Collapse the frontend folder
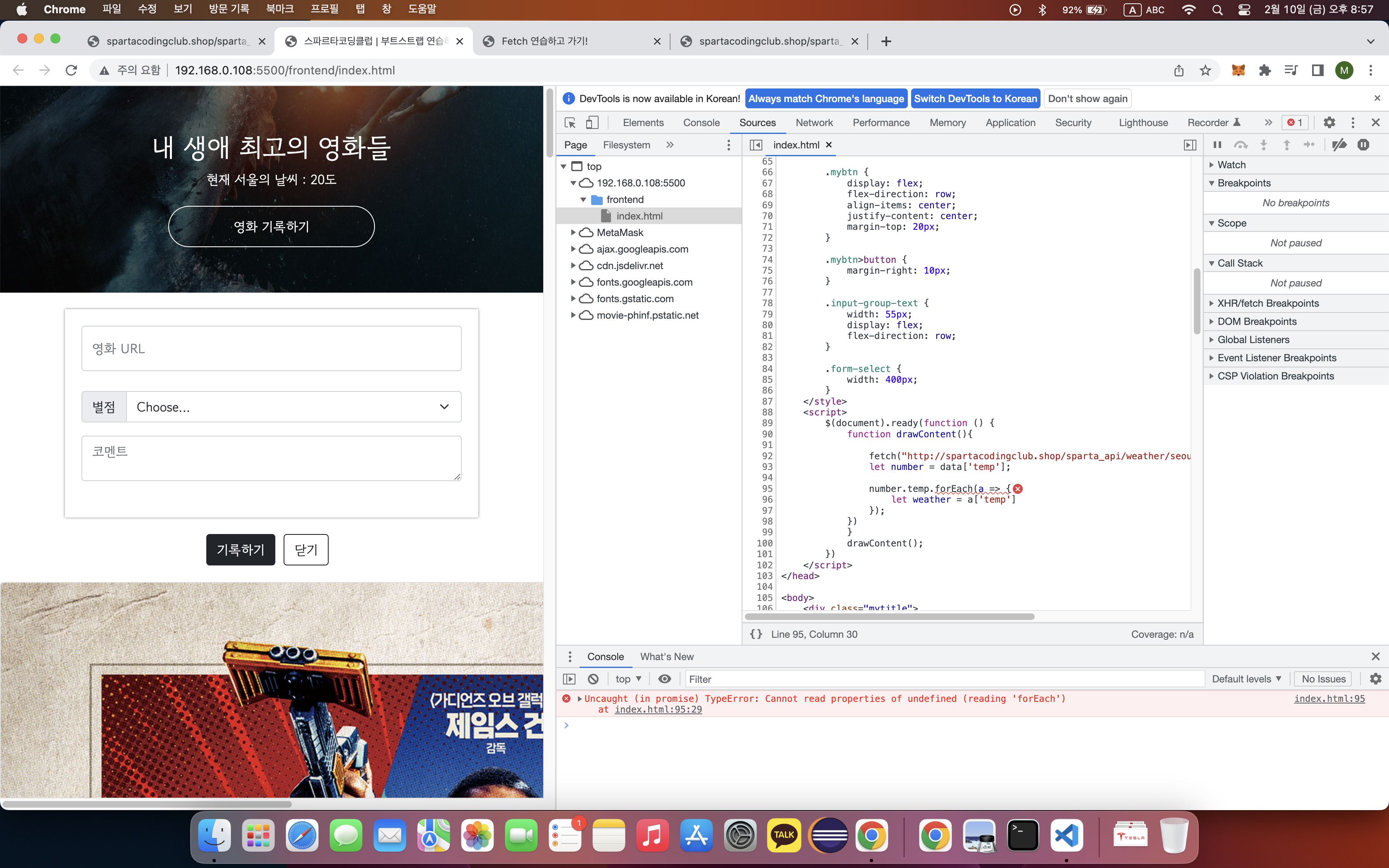Screen dimensions: 1389x868 (583, 200)
